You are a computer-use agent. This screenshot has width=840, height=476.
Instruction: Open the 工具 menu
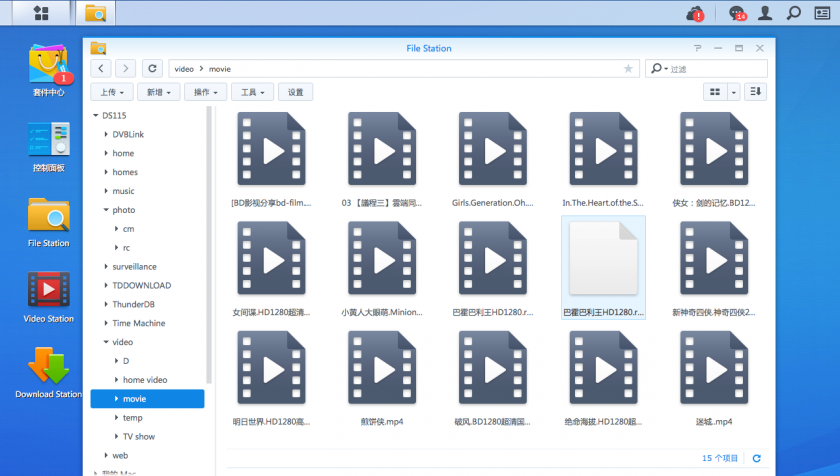click(x=251, y=92)
